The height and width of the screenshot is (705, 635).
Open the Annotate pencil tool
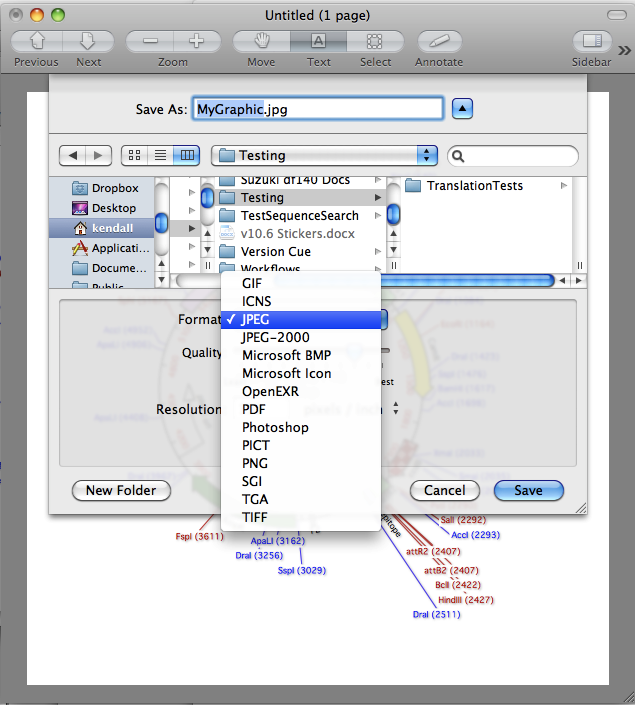(x=439, y=42)
